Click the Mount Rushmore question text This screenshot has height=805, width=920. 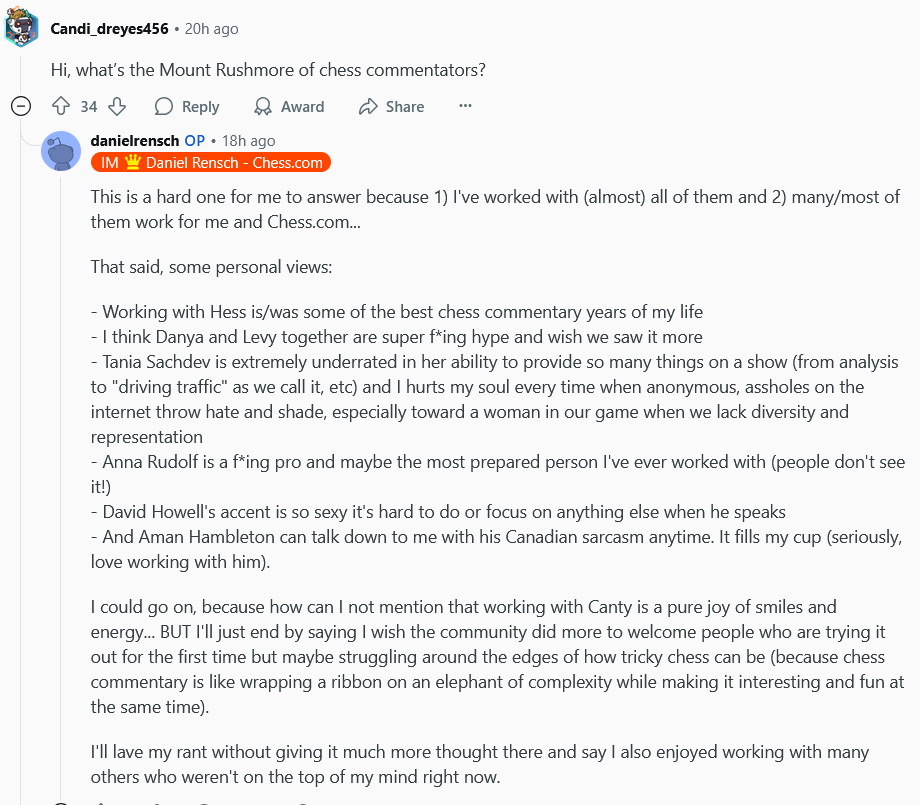[268, 70]
